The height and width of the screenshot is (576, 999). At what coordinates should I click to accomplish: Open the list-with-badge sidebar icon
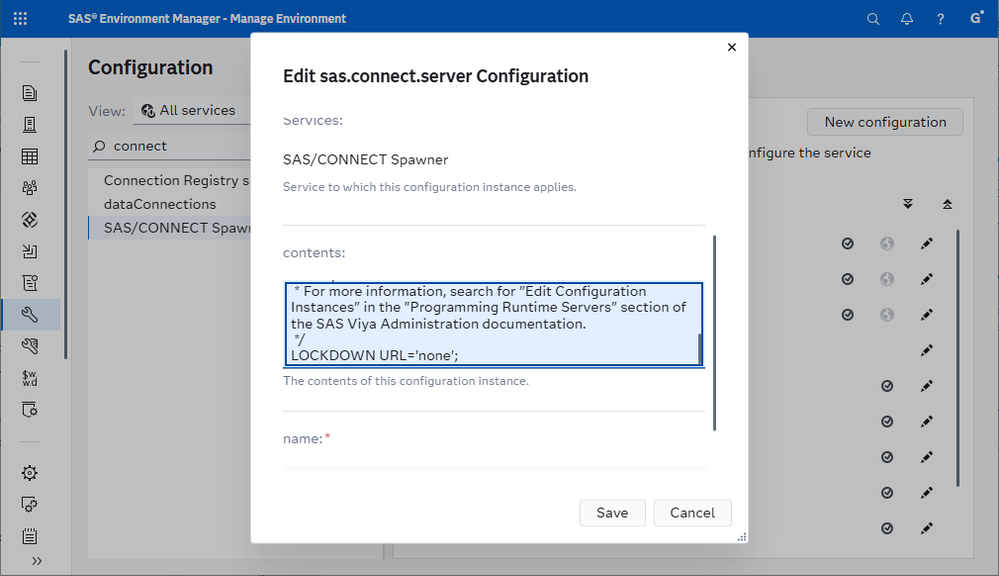(x=29, y=283)
